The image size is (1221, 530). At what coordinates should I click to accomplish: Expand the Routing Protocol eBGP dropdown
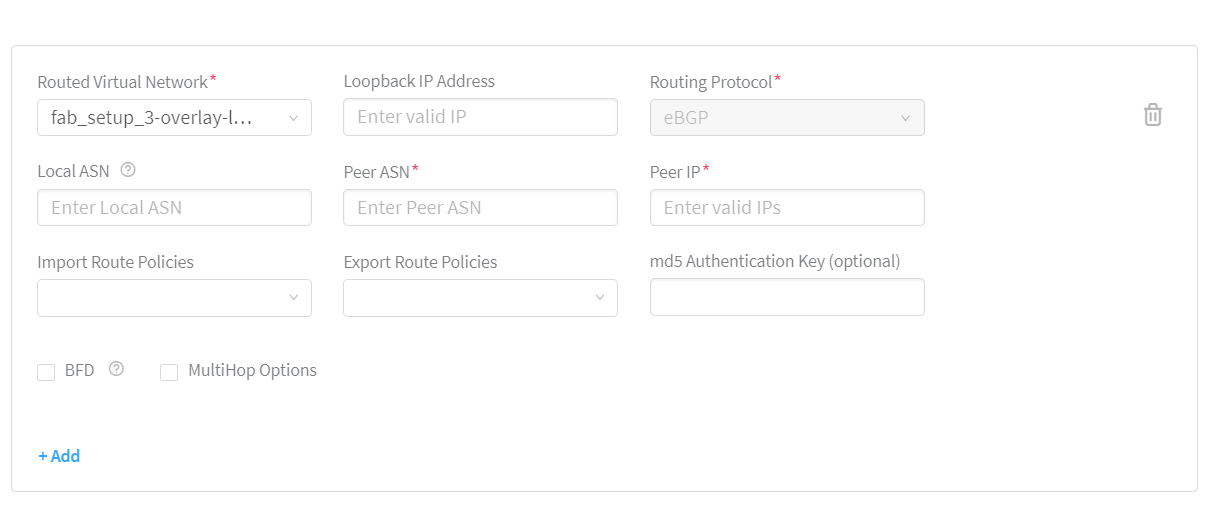click(x=787, y=118)
